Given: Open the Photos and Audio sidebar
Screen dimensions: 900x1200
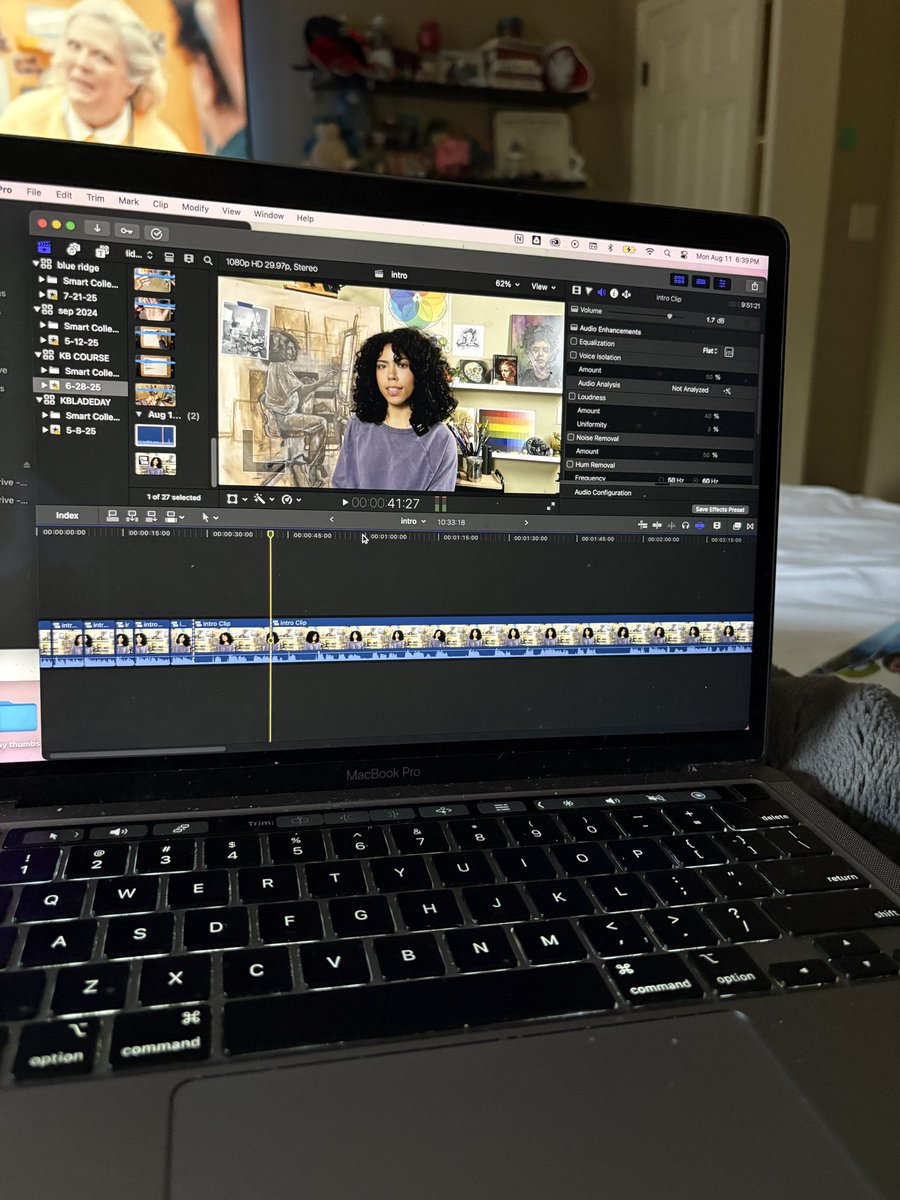Looking at the screenshot, I should click(73, 249).
